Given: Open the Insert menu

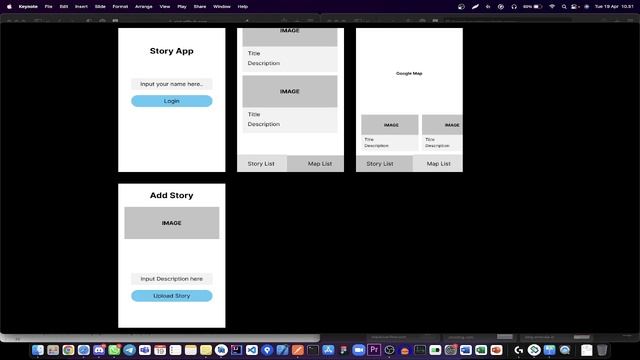Looking at the screenshot, I should click(x=81, y=7).
